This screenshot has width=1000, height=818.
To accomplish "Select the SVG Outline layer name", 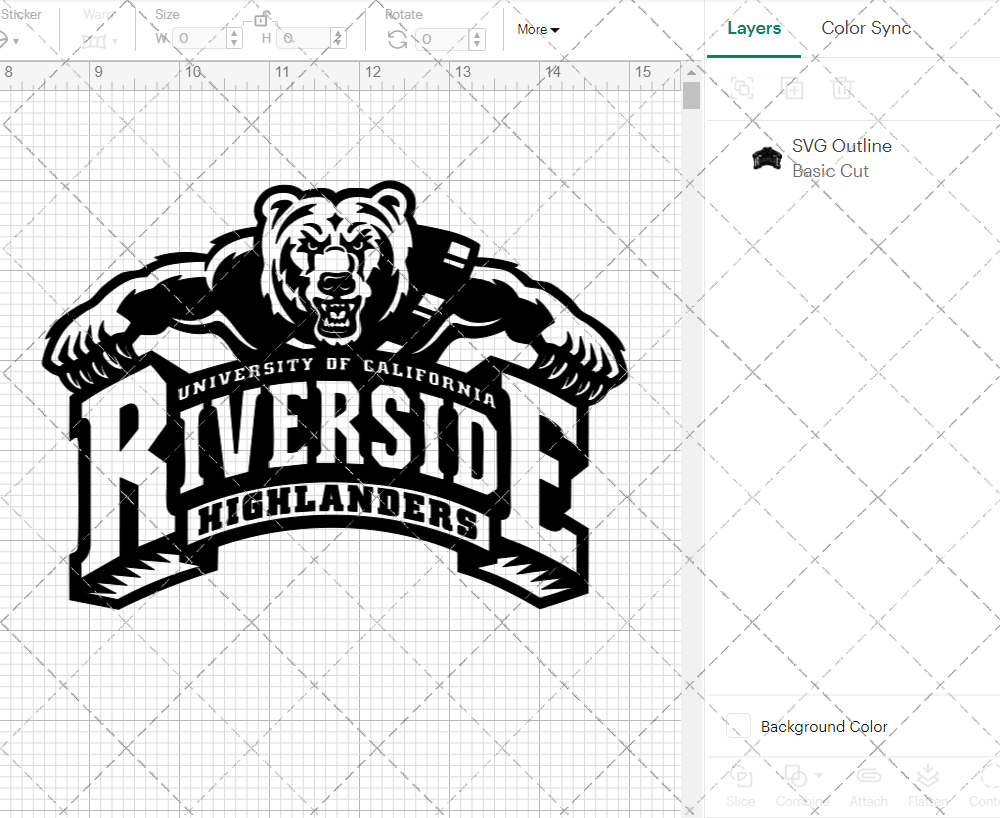I will click(x=842, y=146).
